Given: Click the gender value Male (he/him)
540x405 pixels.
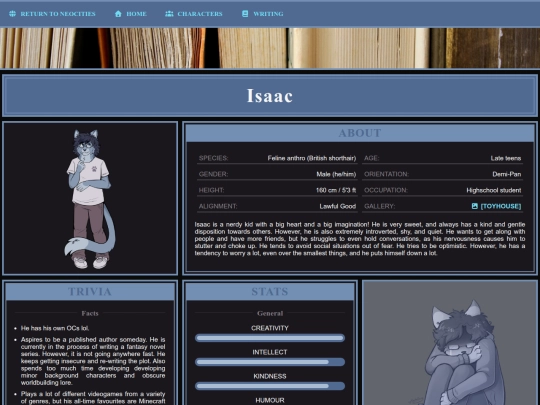Looking at the screenshot, I should coord(336,174).
